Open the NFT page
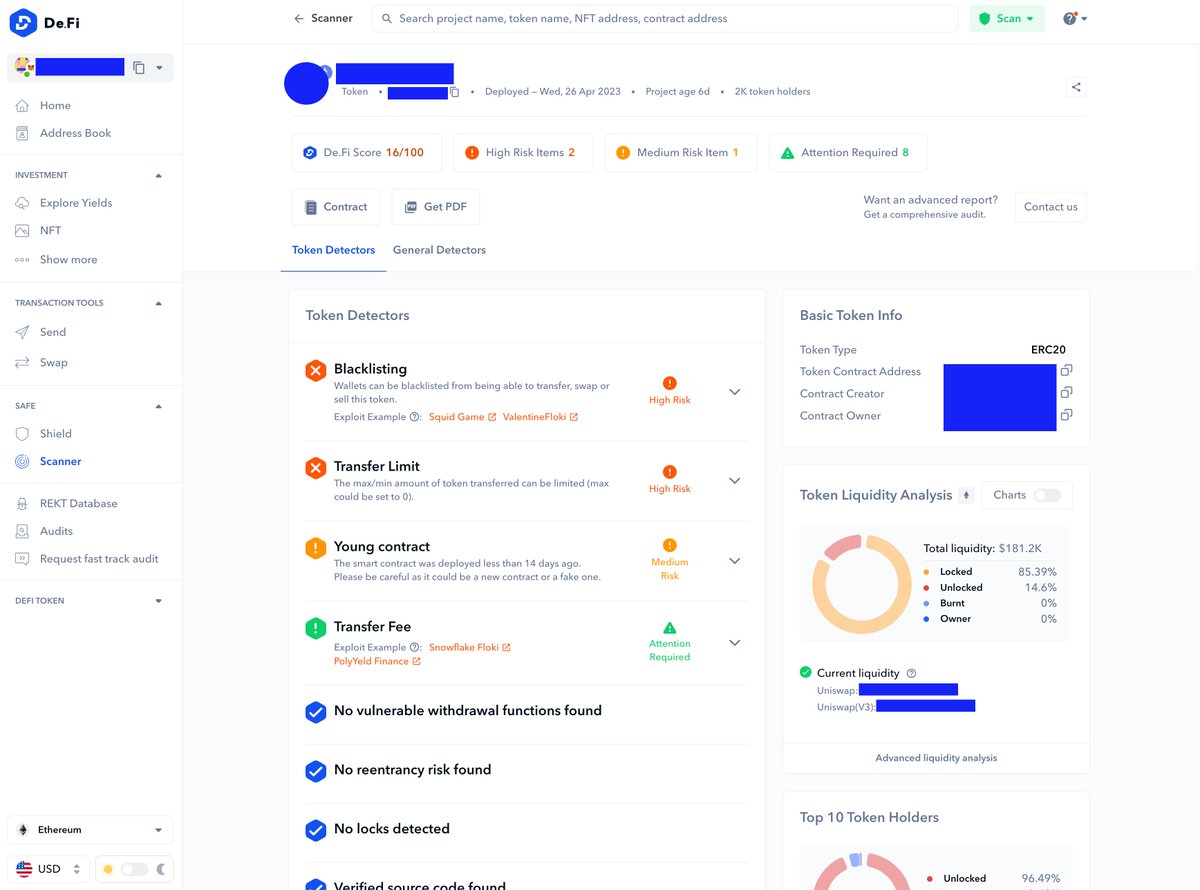 pos(50,231)
